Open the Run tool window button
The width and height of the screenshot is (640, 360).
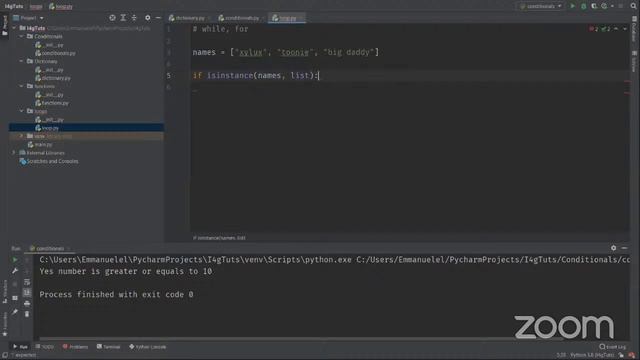[x=20, y=347]
